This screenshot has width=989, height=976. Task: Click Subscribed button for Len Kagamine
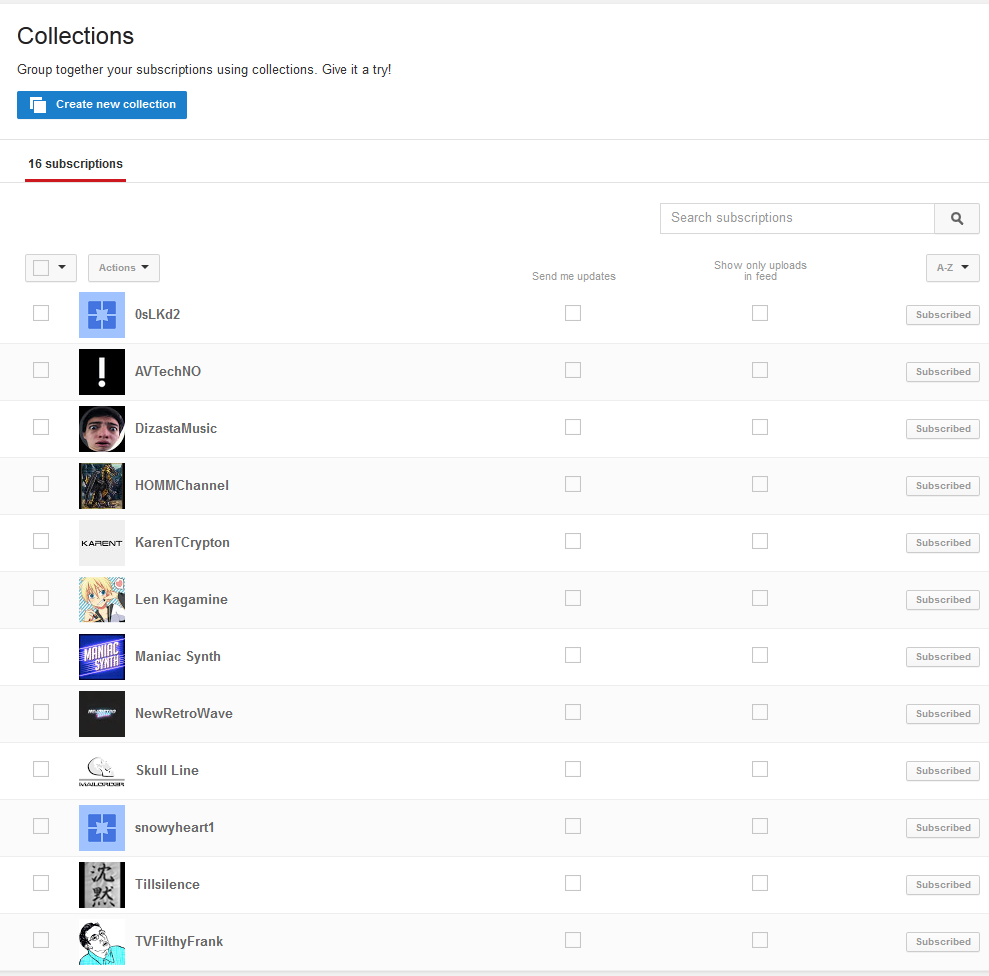coord(943,600)
